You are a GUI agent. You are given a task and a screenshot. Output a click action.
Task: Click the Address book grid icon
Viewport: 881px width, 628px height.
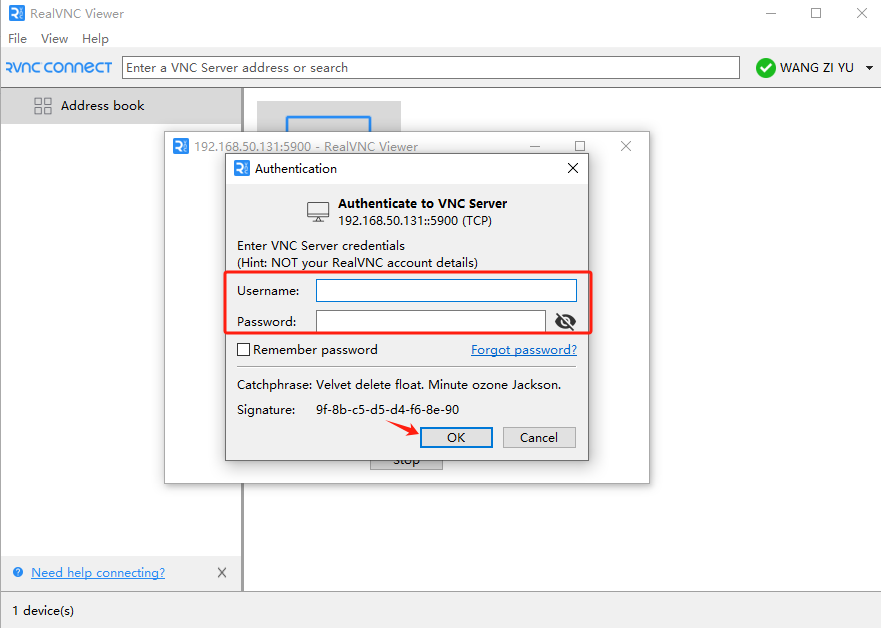(x=43, y=106)
